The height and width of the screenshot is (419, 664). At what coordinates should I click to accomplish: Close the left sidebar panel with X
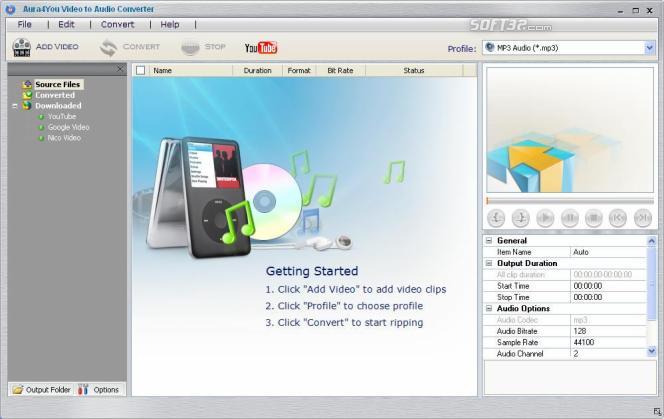(120, 69)
